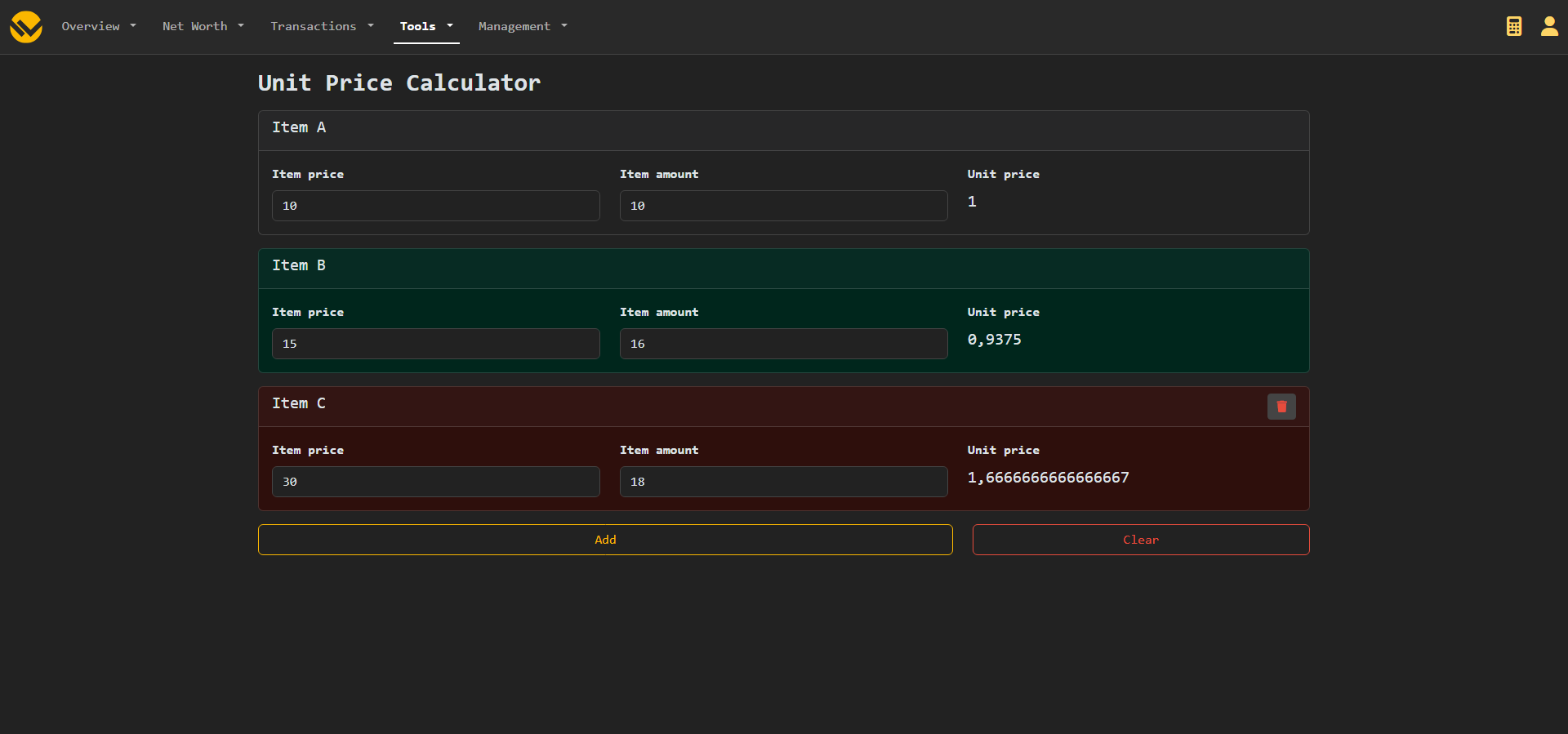Delete Item C with the trash icon
The height and width of the screenshot is (734, 1568).
pos(1281,407)
